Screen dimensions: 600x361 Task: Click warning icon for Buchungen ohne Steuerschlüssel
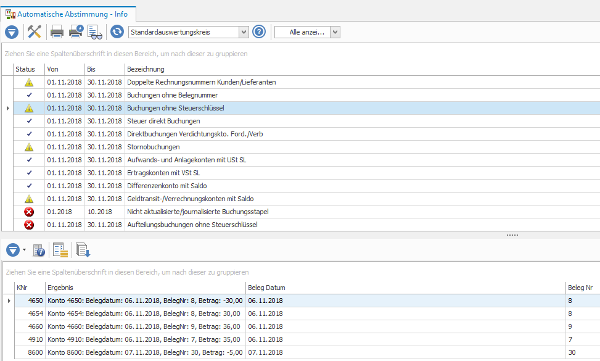[29, 108]
